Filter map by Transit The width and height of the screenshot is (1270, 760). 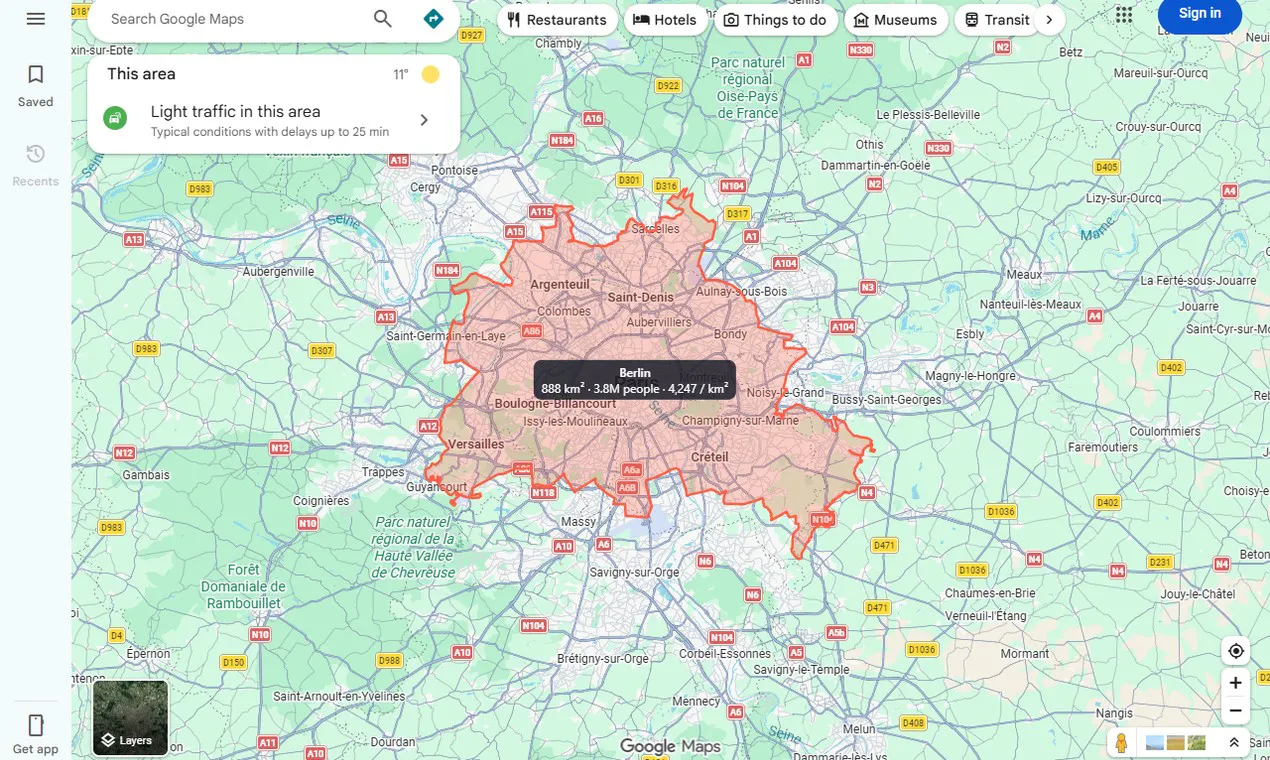(998, 20)
